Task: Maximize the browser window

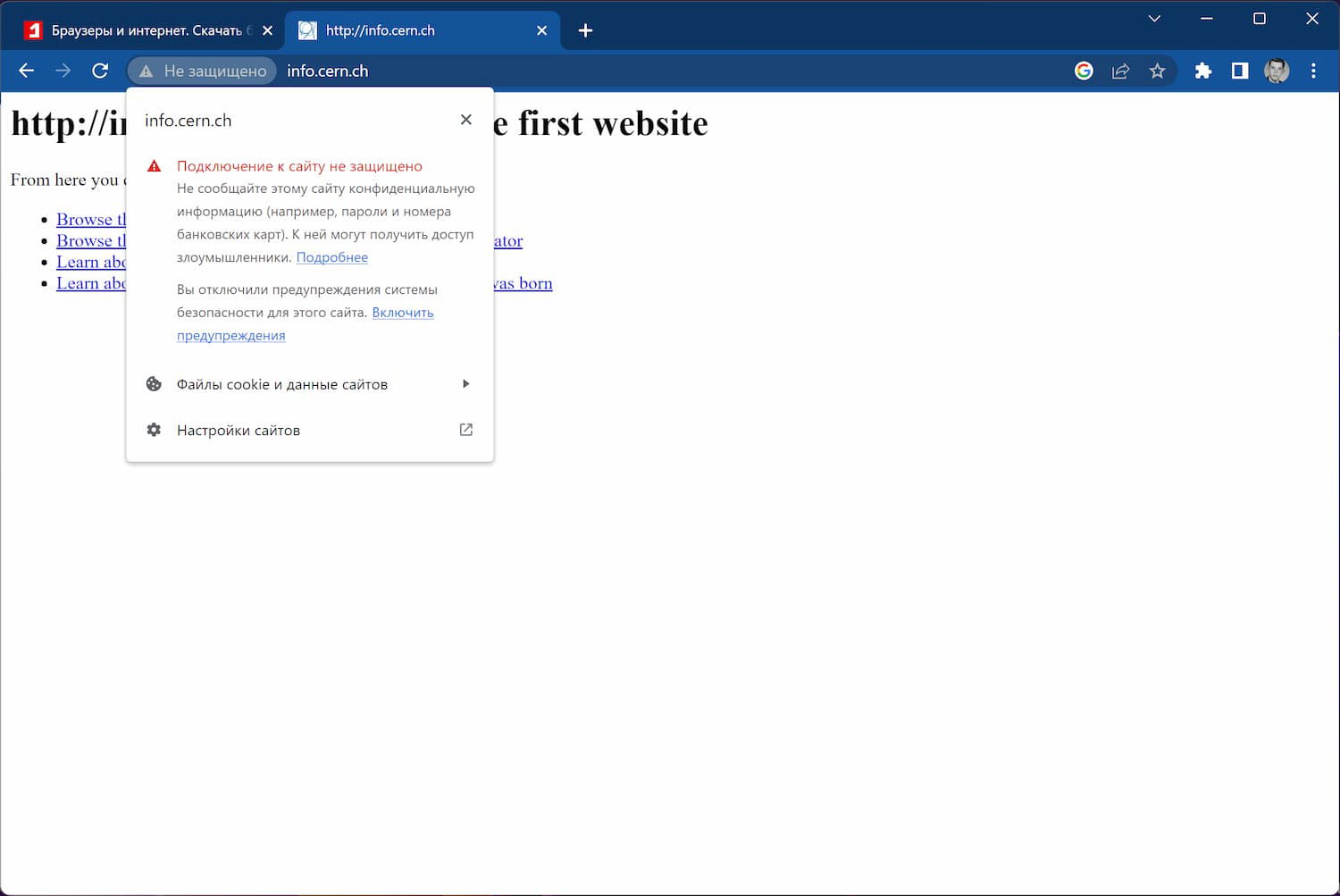Action: [1260, 18]
